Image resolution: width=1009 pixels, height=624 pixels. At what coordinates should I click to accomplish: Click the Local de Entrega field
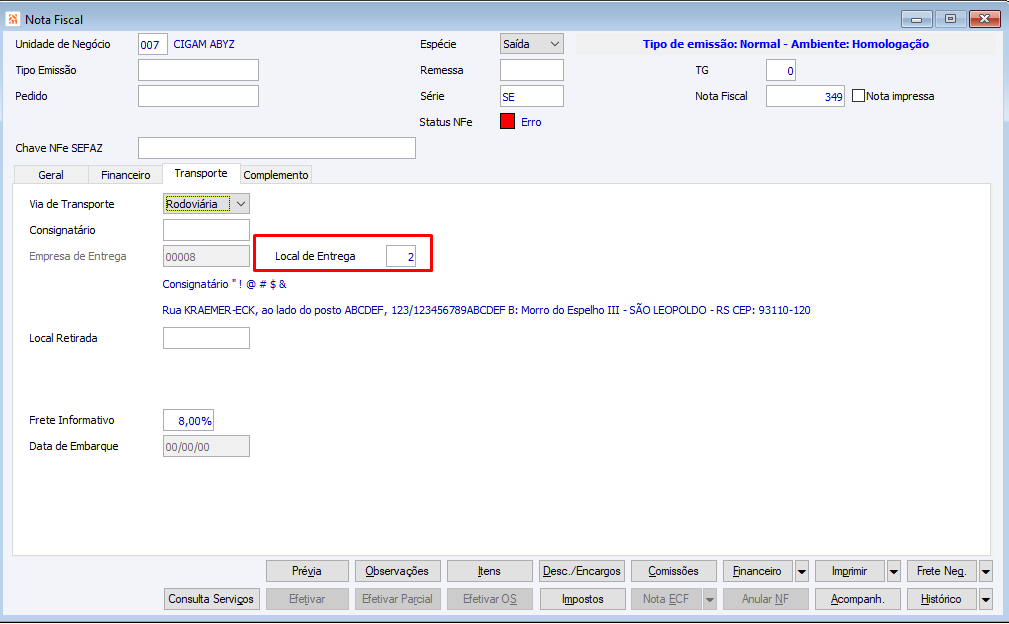tap(401, 256)
